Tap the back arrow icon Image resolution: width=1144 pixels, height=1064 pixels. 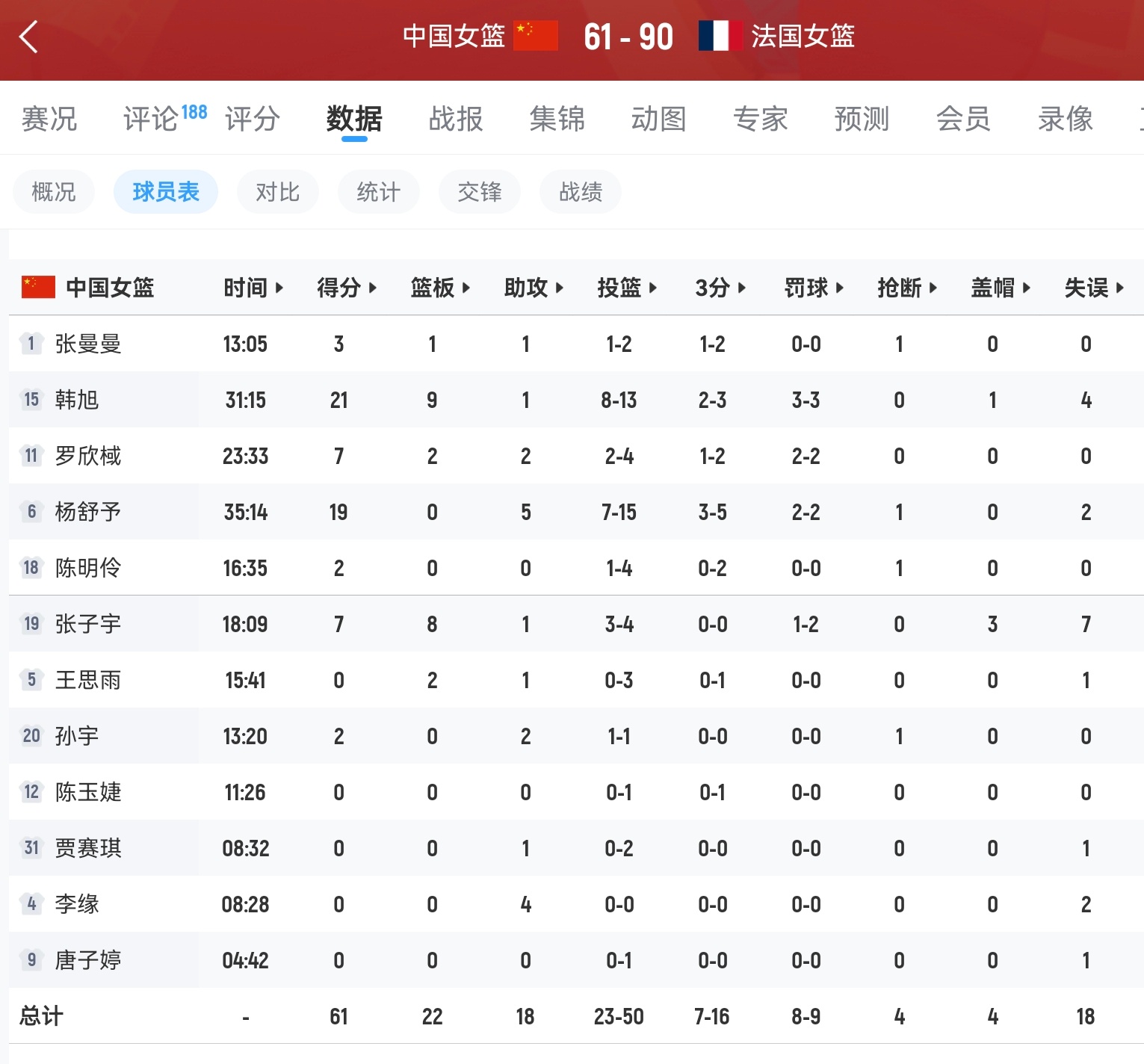tap(28, 37)
